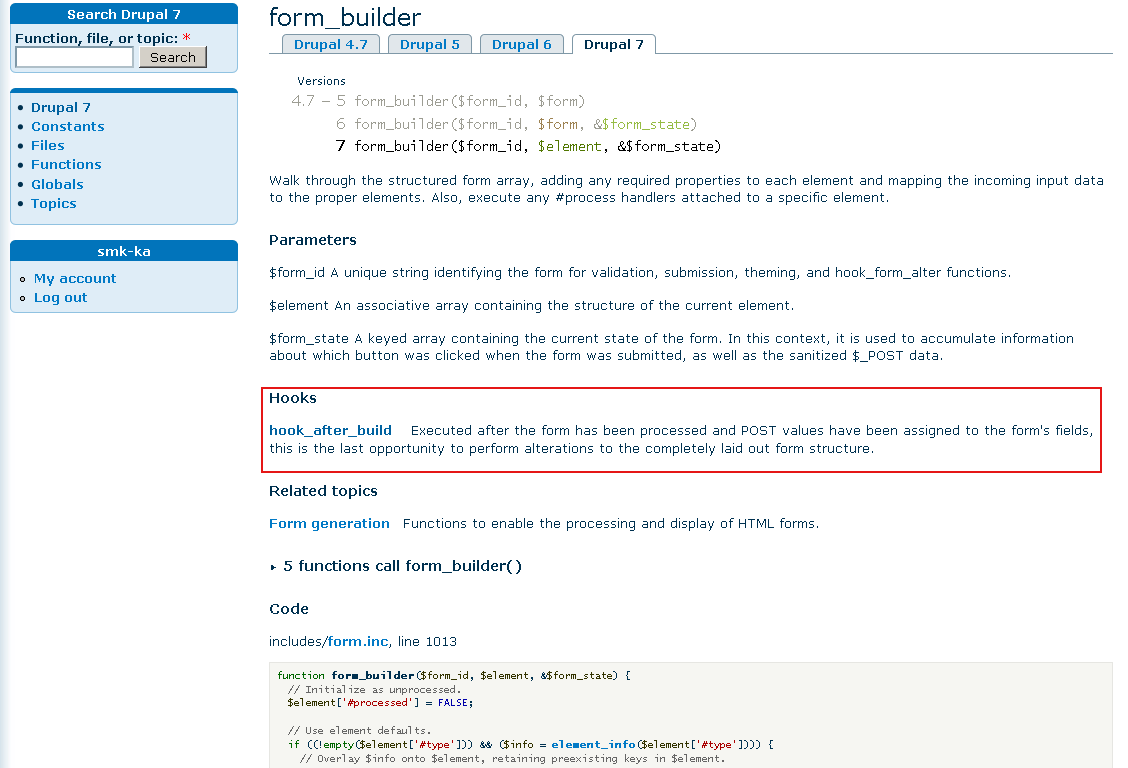Viewport: 1128px width, 768px height.
Task: Click the Search button
Action: click(173, 58)
